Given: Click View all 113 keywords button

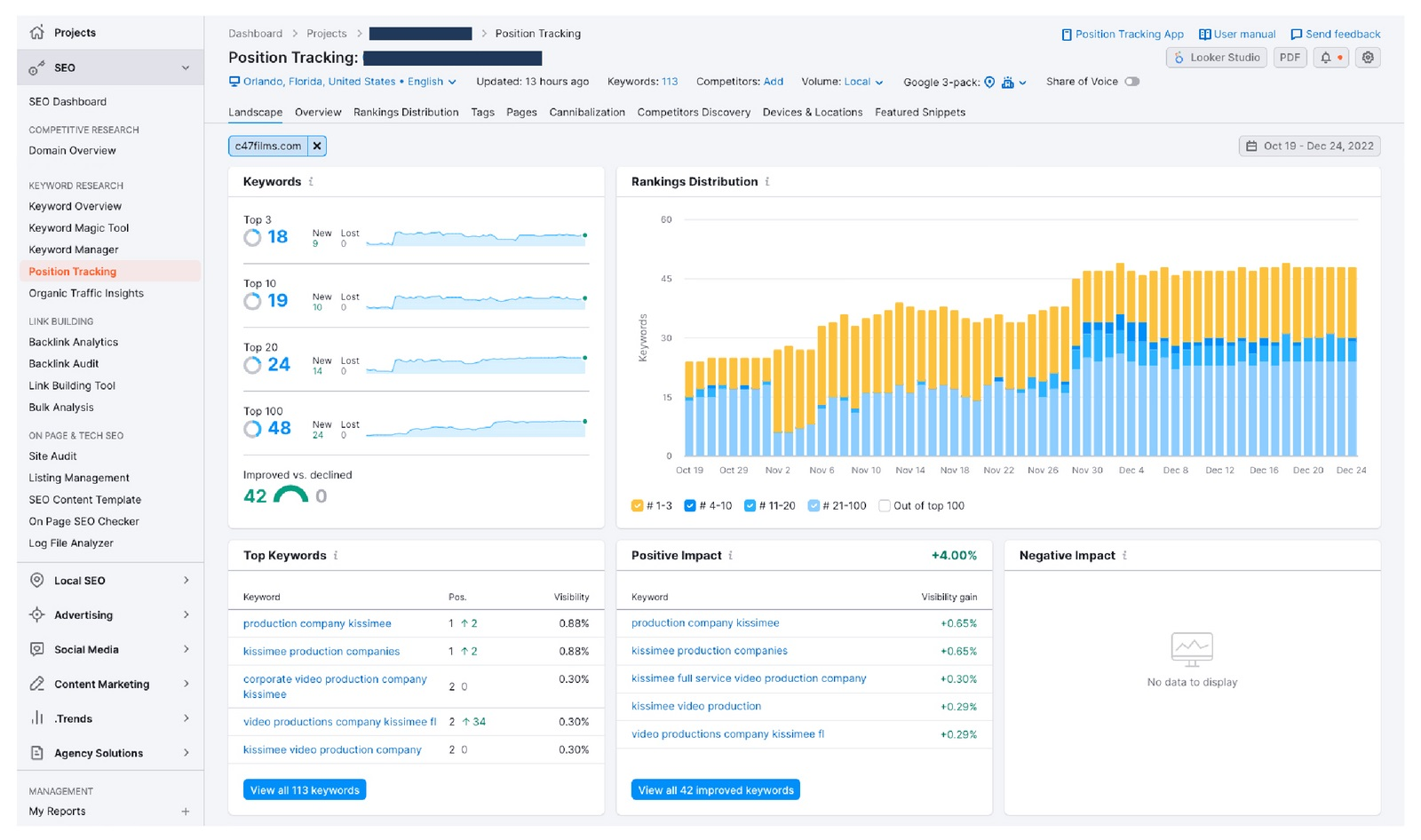Looking at the screenshot, I should click(305, 790).
